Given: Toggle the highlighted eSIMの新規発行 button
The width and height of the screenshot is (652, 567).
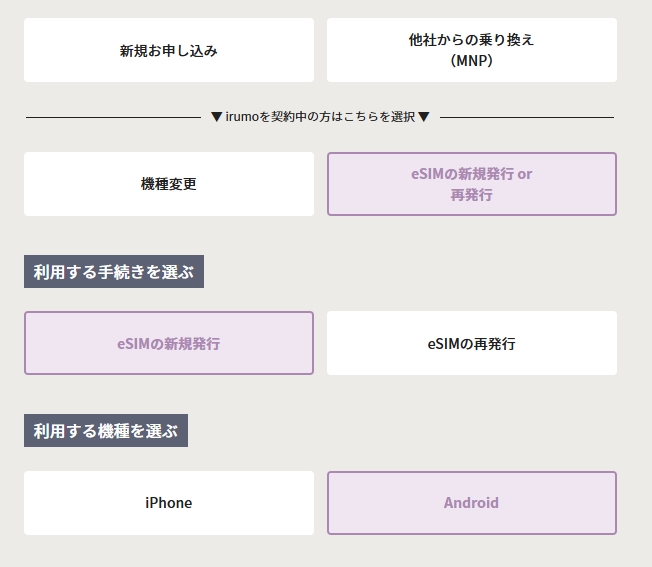Looking at the screenshot, I should pyautogui.click(x=169, y=343).
